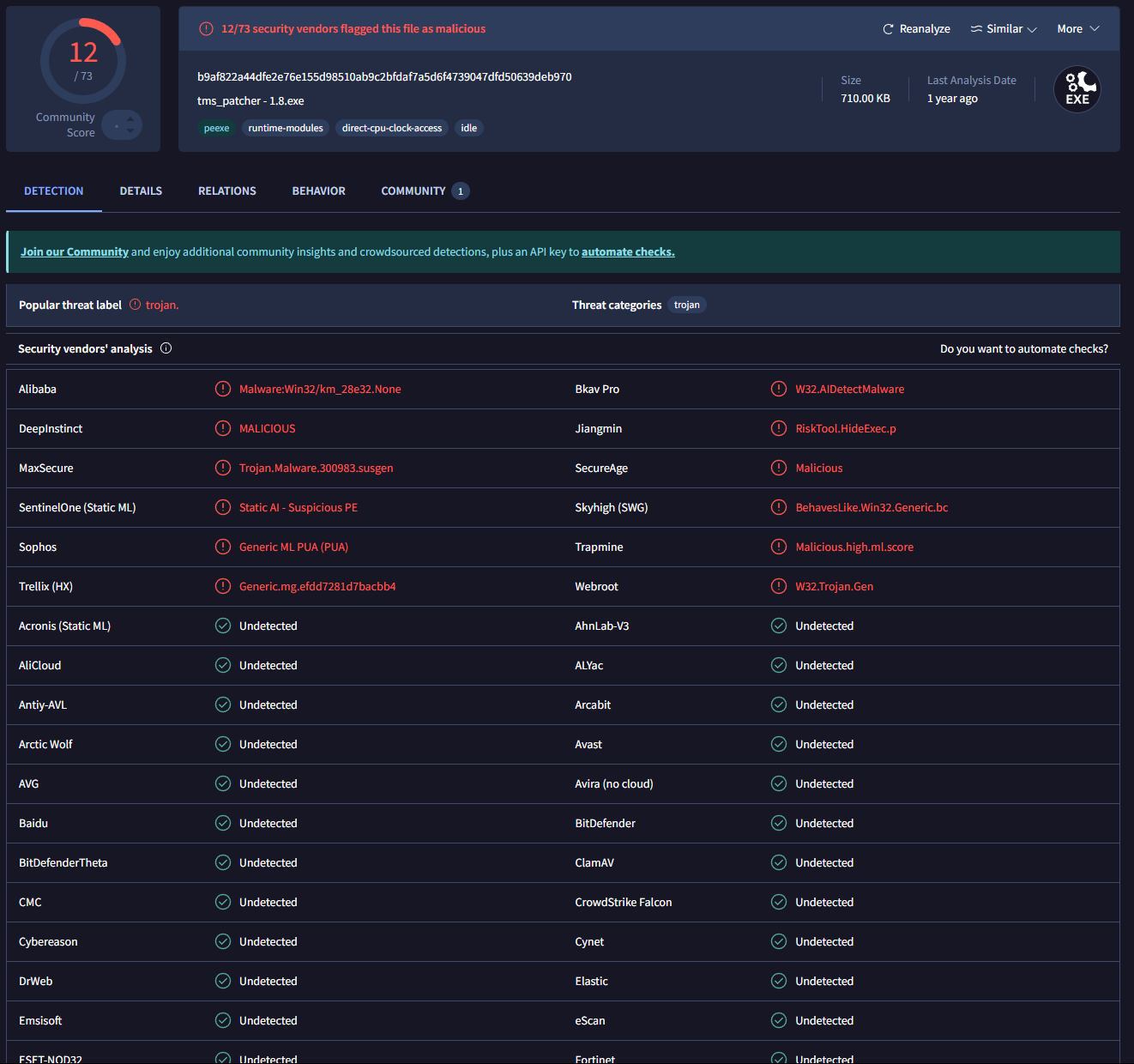Click the Malicious.high.ml.score result
1134x1064 pixels.
854,547
